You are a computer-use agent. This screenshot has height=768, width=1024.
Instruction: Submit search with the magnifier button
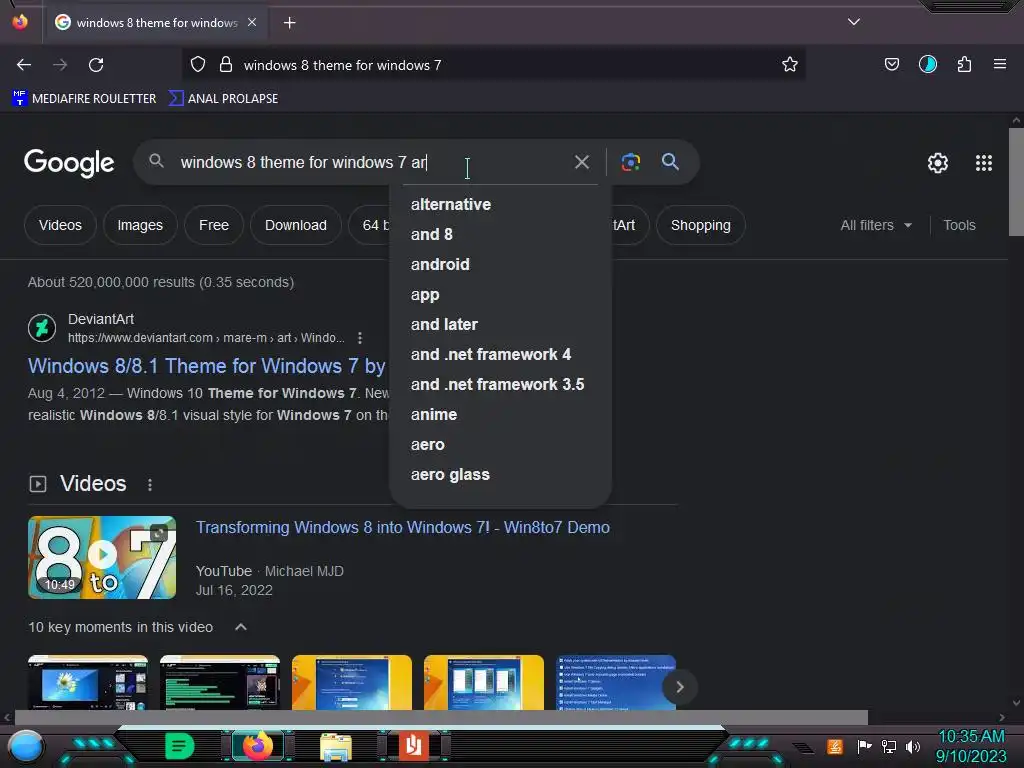(x=670, y=162)
